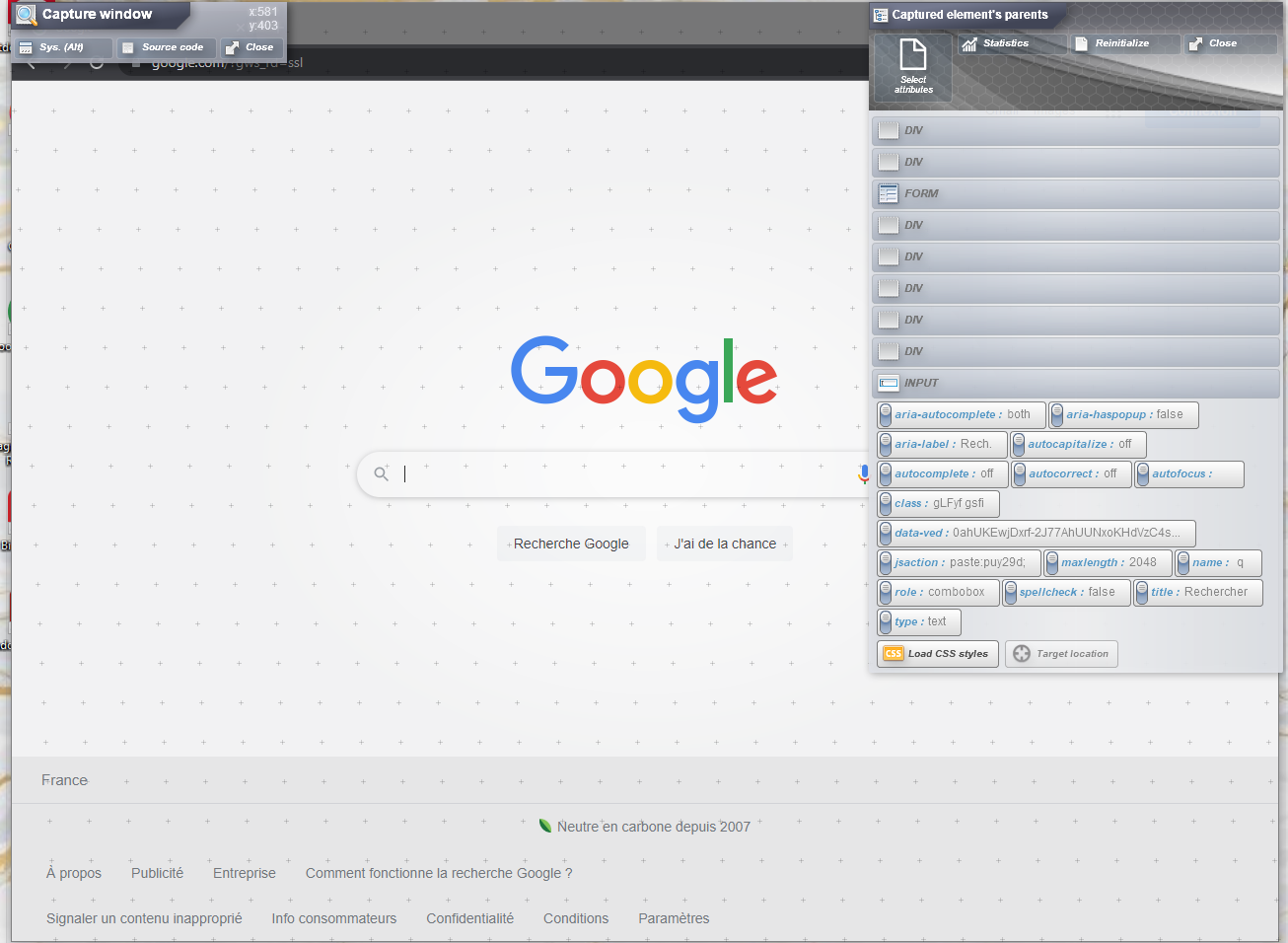The image size is (1288, 943).
Task: Click the Sys. (Alt) window icon
Action: click(x=26, y=47)
